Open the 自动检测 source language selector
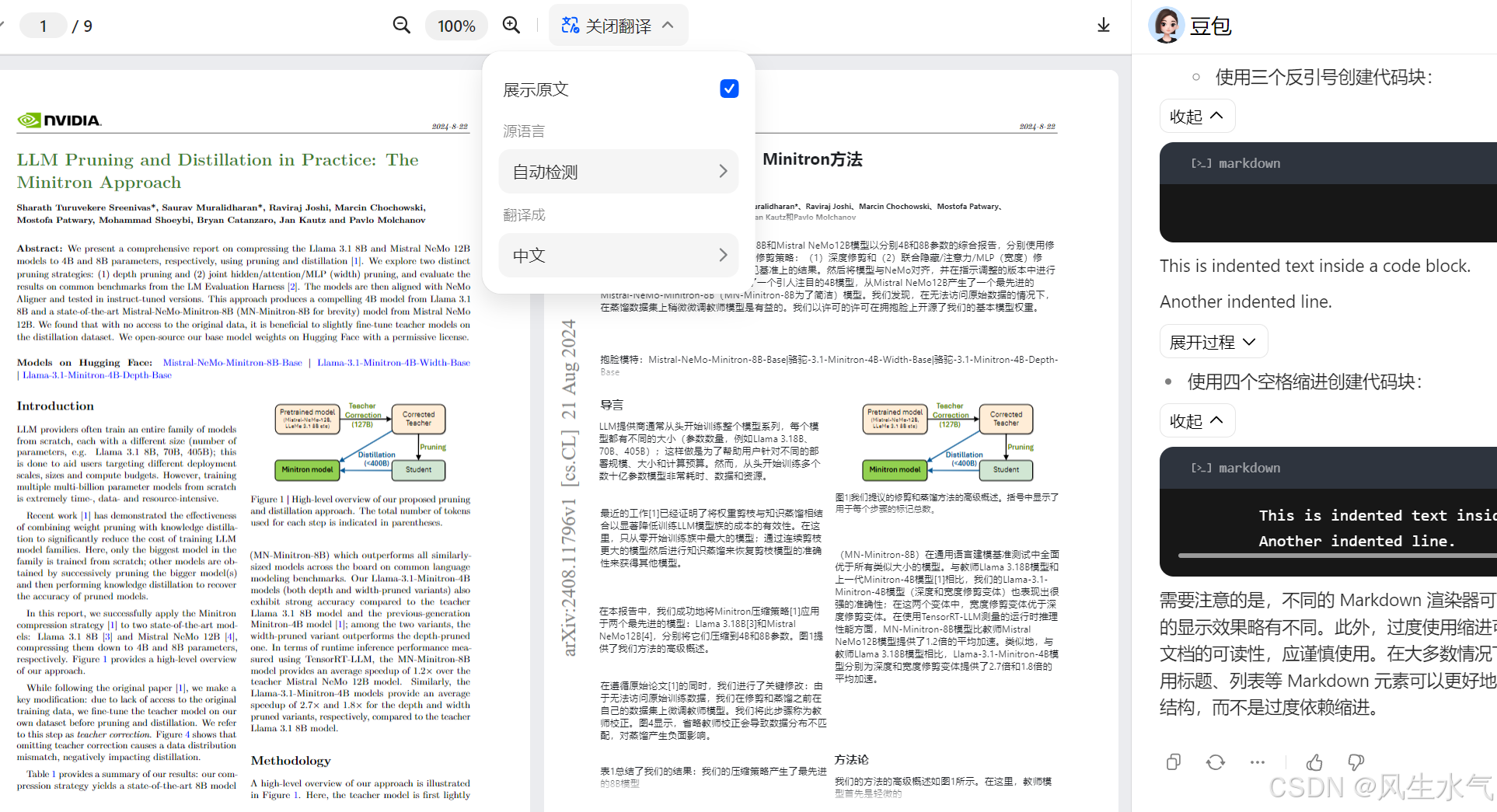This screenshot has width=1497, height=812. click(619, 172)
